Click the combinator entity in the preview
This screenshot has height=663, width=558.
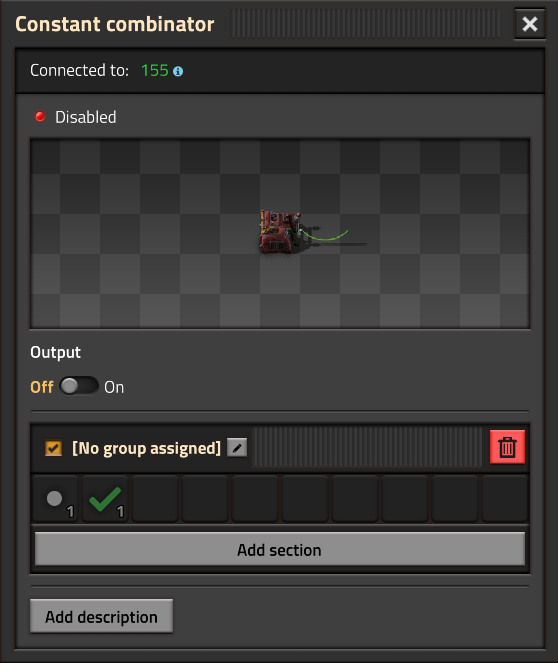click(x=280, y=233)
